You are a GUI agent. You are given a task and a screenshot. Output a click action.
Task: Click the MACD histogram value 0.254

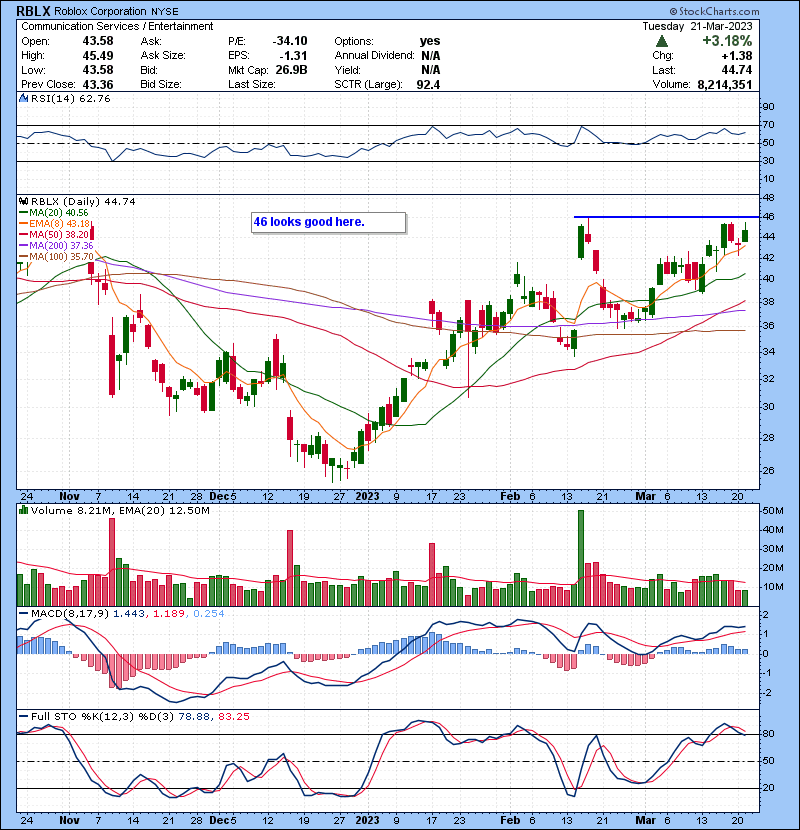pos(209,614)
